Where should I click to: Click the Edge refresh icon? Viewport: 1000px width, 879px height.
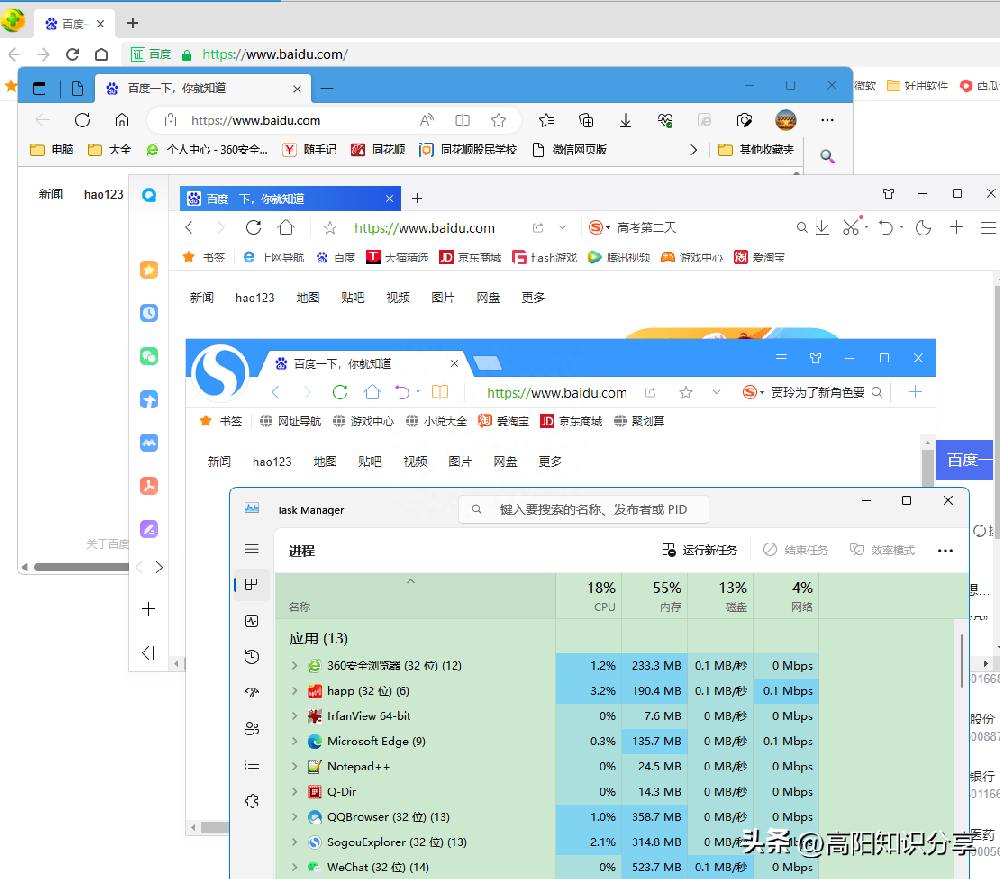pyautogui.click(x=82, y=120)
